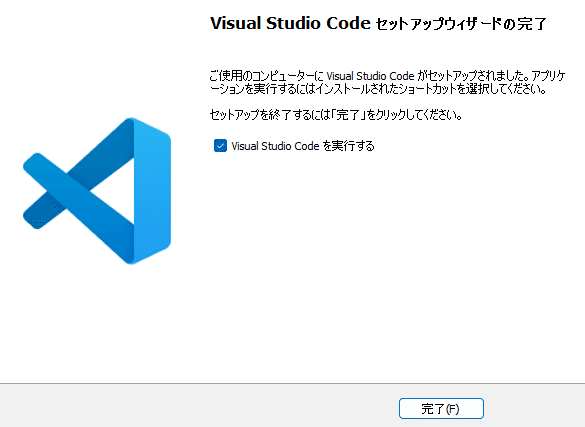This screenshot has height=427, width=585.
Task: Click the heading "Visual Studio Code セットアップウィザードの完了"
Action: point(378,23)
